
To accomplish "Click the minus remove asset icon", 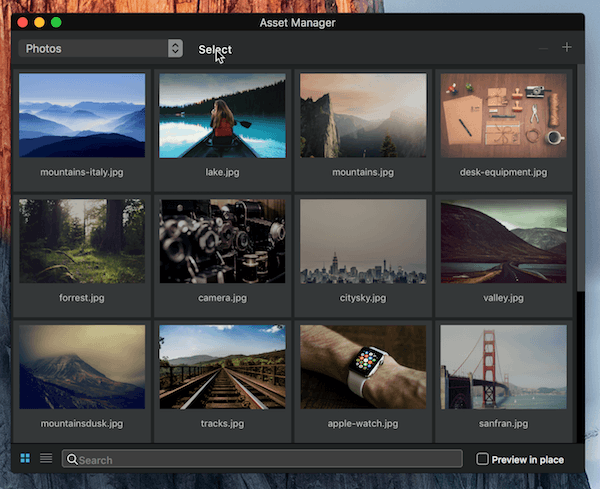I will pos(543,48).
